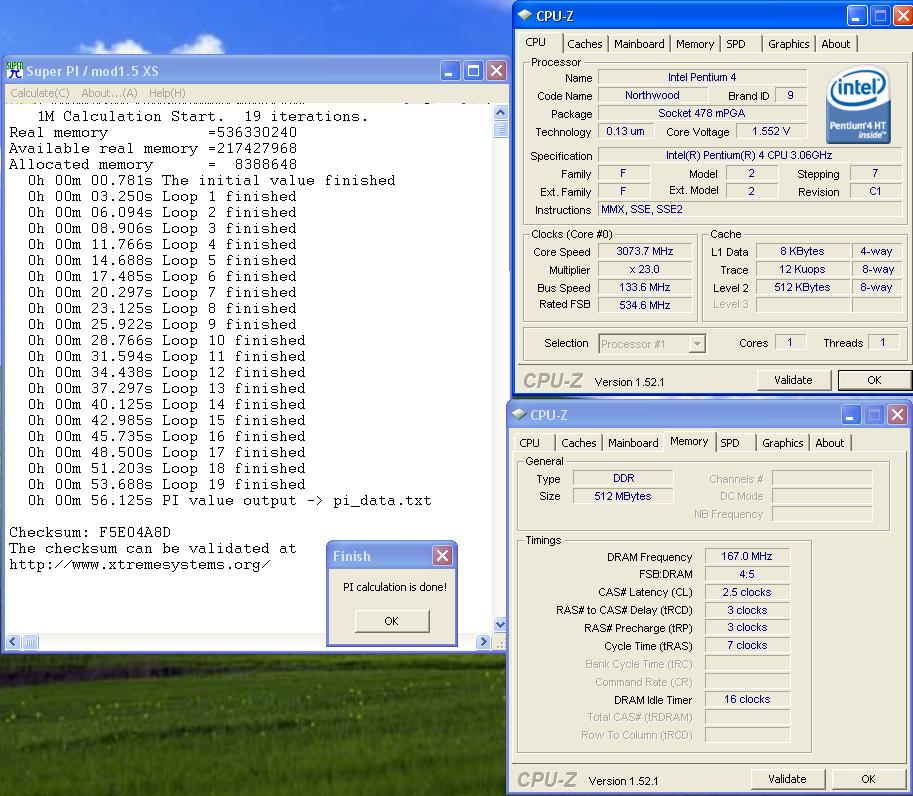Open About tab in lower CPU-Z window

click(830, 443)
